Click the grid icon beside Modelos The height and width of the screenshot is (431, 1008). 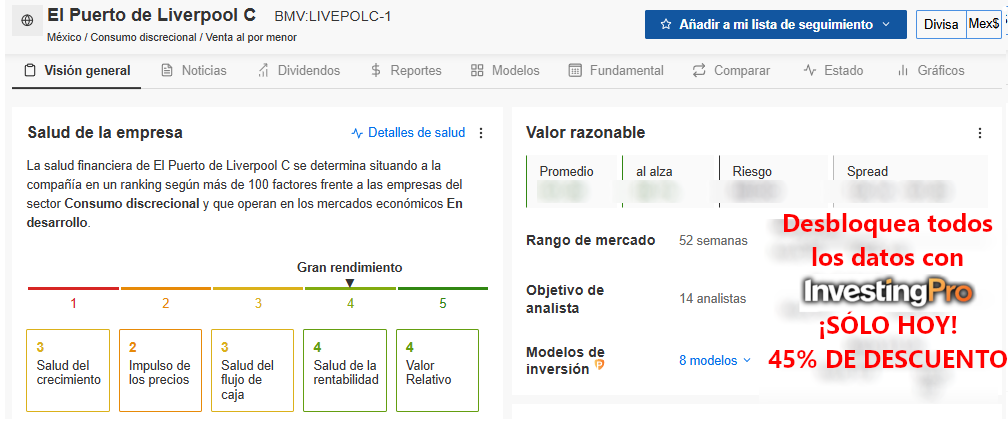[x=477, y=71]
